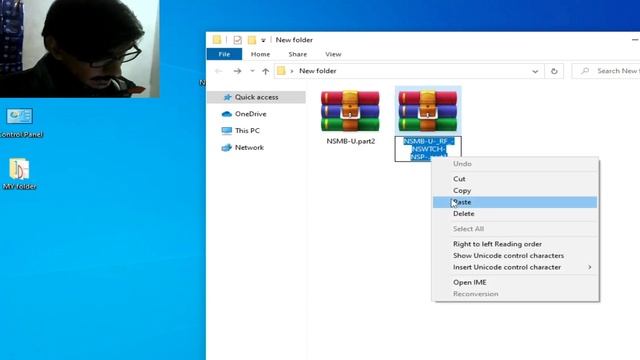Open the Customize Quick Access Toolbar dropdown
Viewport: 640px width, 360px height.
tap(263, 40)
